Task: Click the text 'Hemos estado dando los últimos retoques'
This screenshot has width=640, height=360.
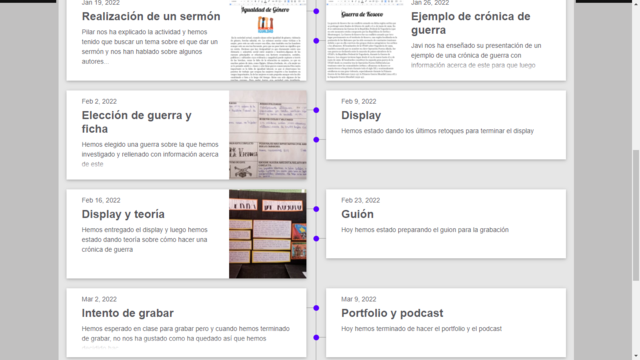Action: point(402,131)
